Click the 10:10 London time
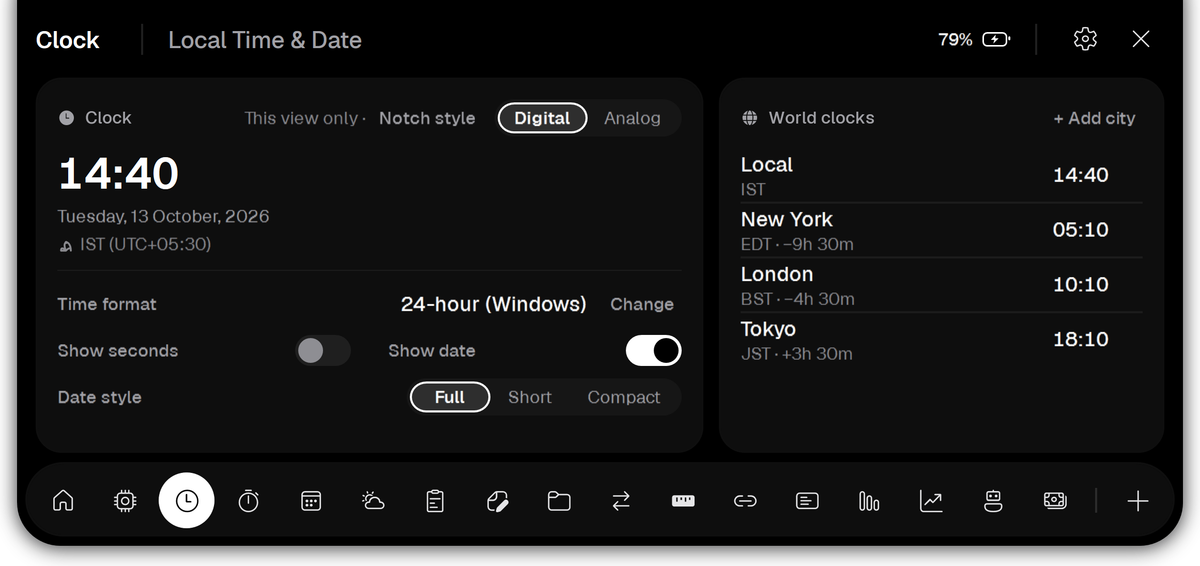Viewport: 1200px width, 566px height. 1081,285
